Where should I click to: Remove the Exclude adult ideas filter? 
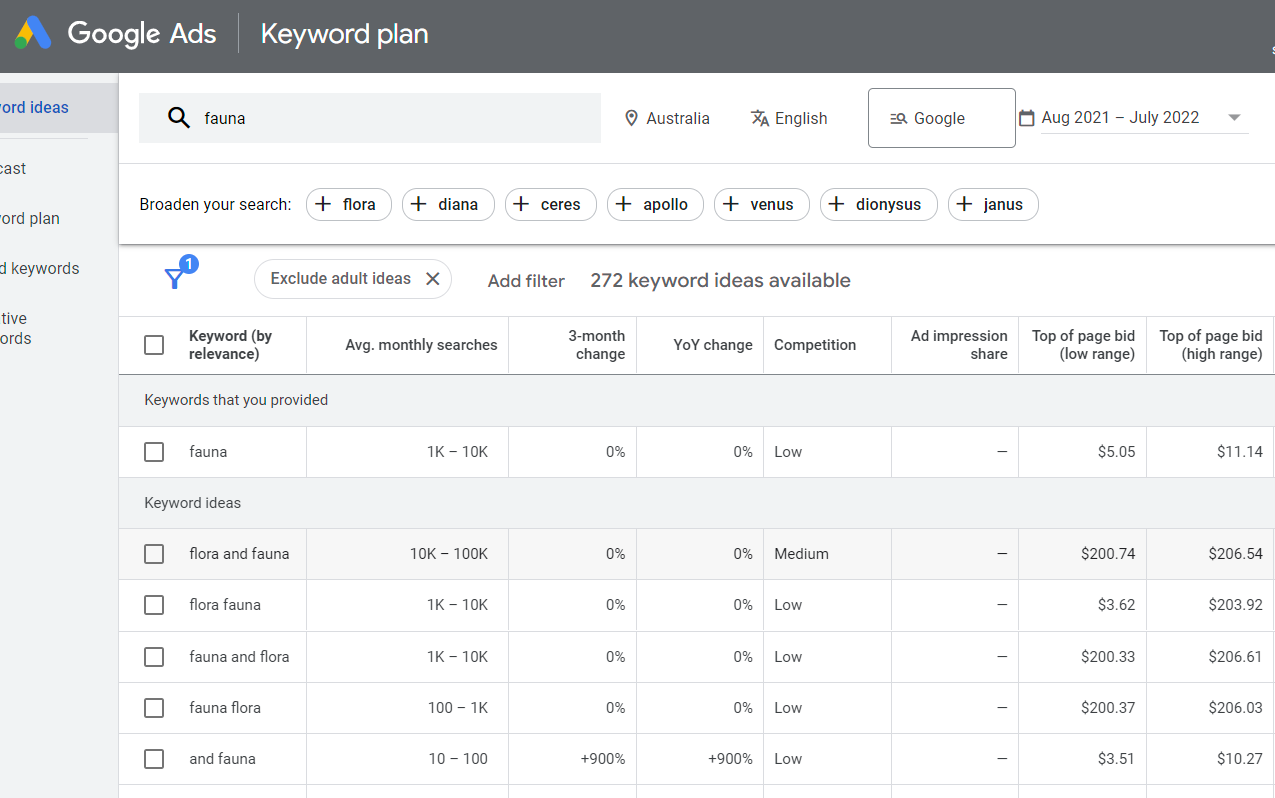432,278
